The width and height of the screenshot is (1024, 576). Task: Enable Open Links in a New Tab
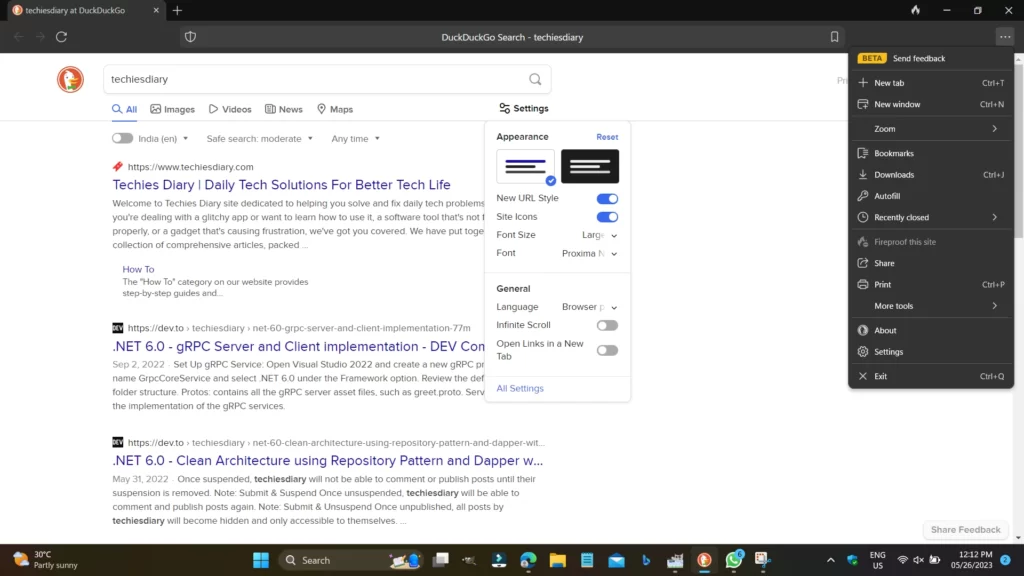tap(607, 350)
